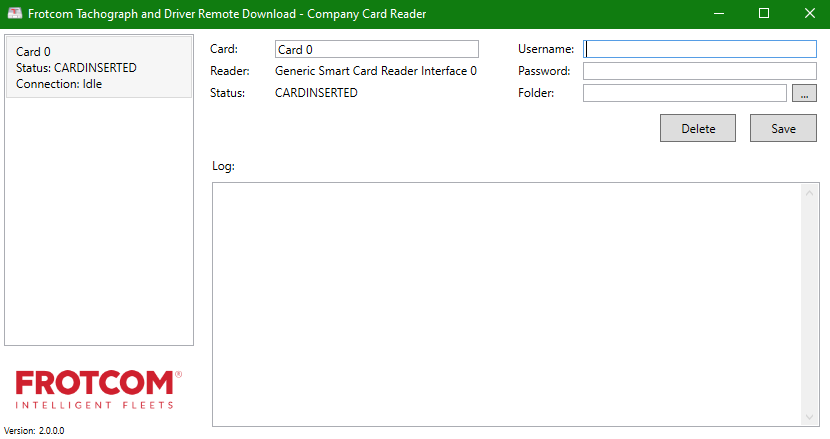Click the CARDINSERTED status value in details
830x439 pixels.
coord(316,93)
